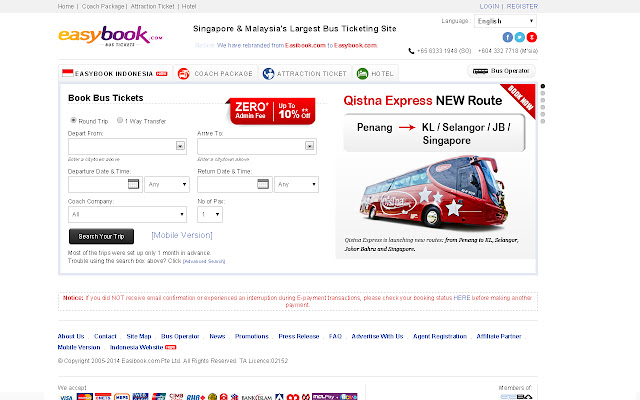Click the MasterCard payment logo
This screenshot has width=640, height=400.
click(x=84, y=397)
